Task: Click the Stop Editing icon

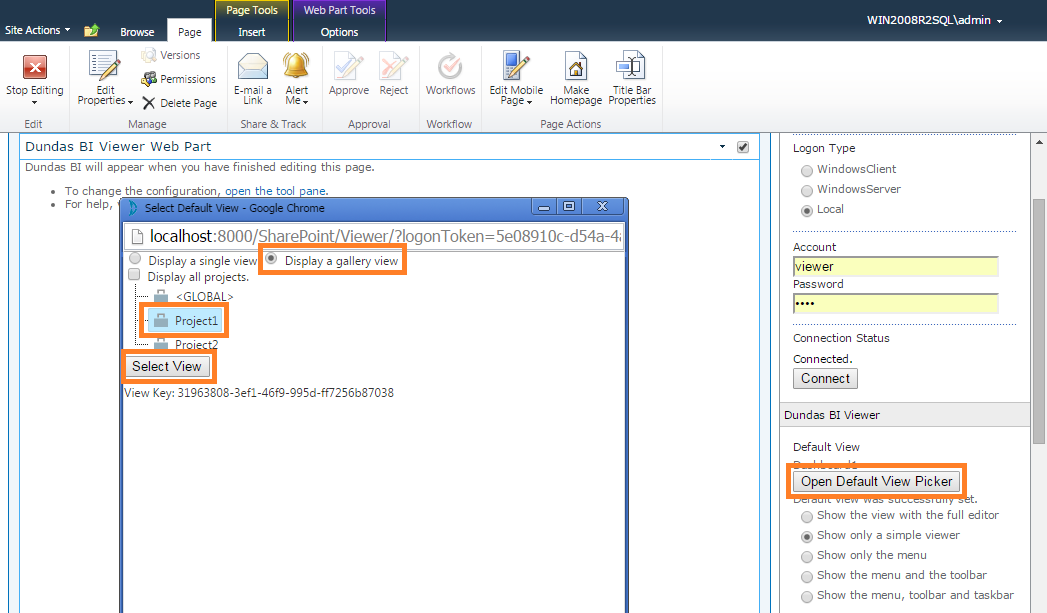Action: click(x=35, y=67)
